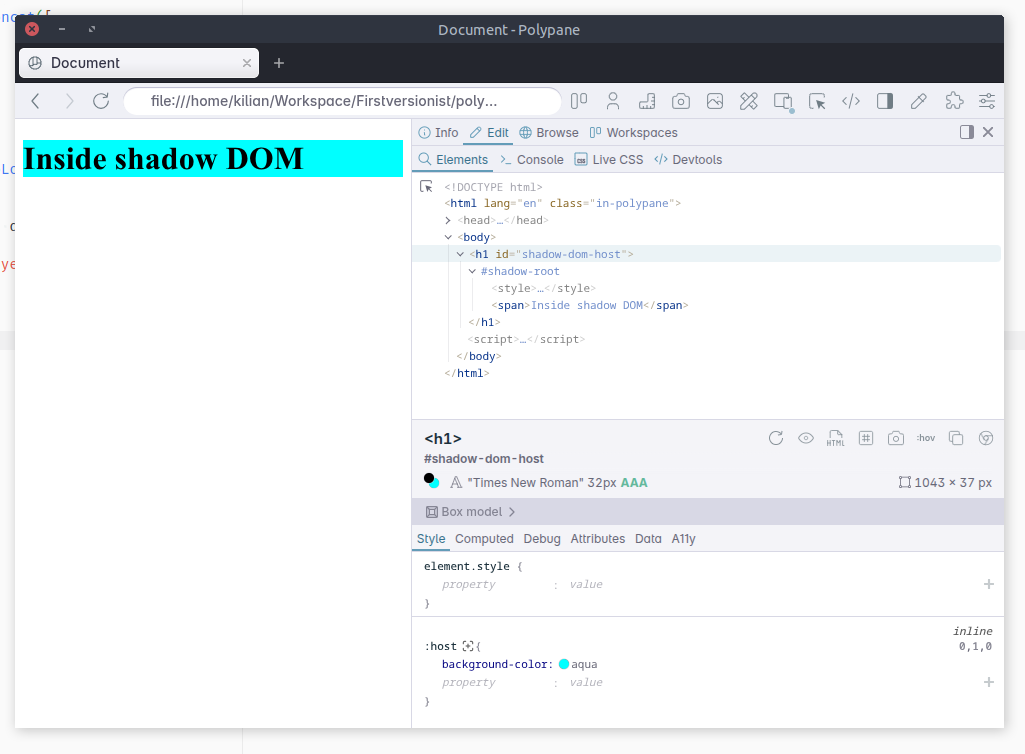Click the :host selector target icon
Screen dimensions: 1025x754
point(468,646)
